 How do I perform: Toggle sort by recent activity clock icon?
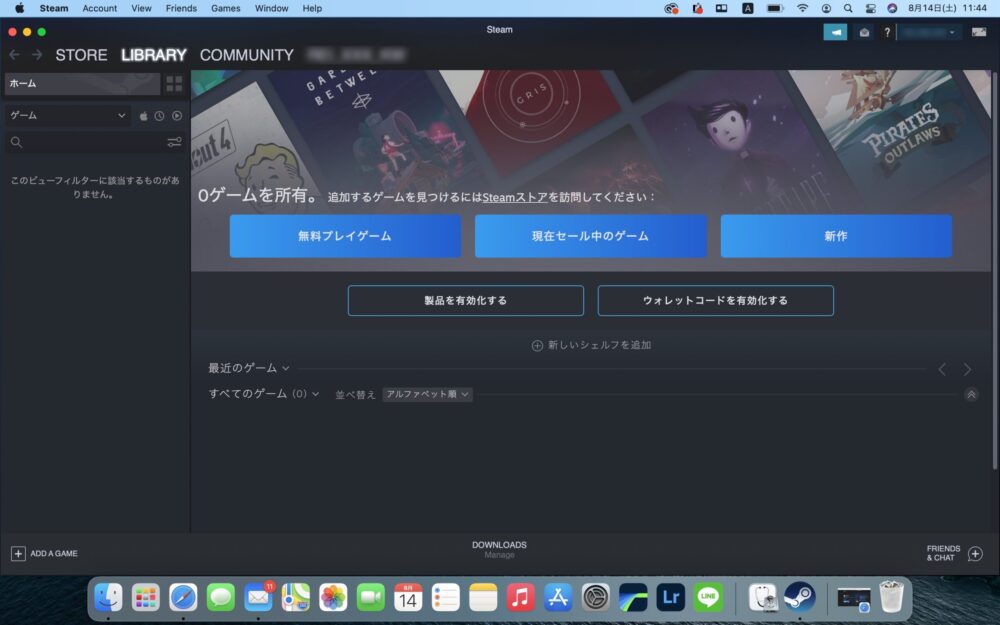(159, 115)
